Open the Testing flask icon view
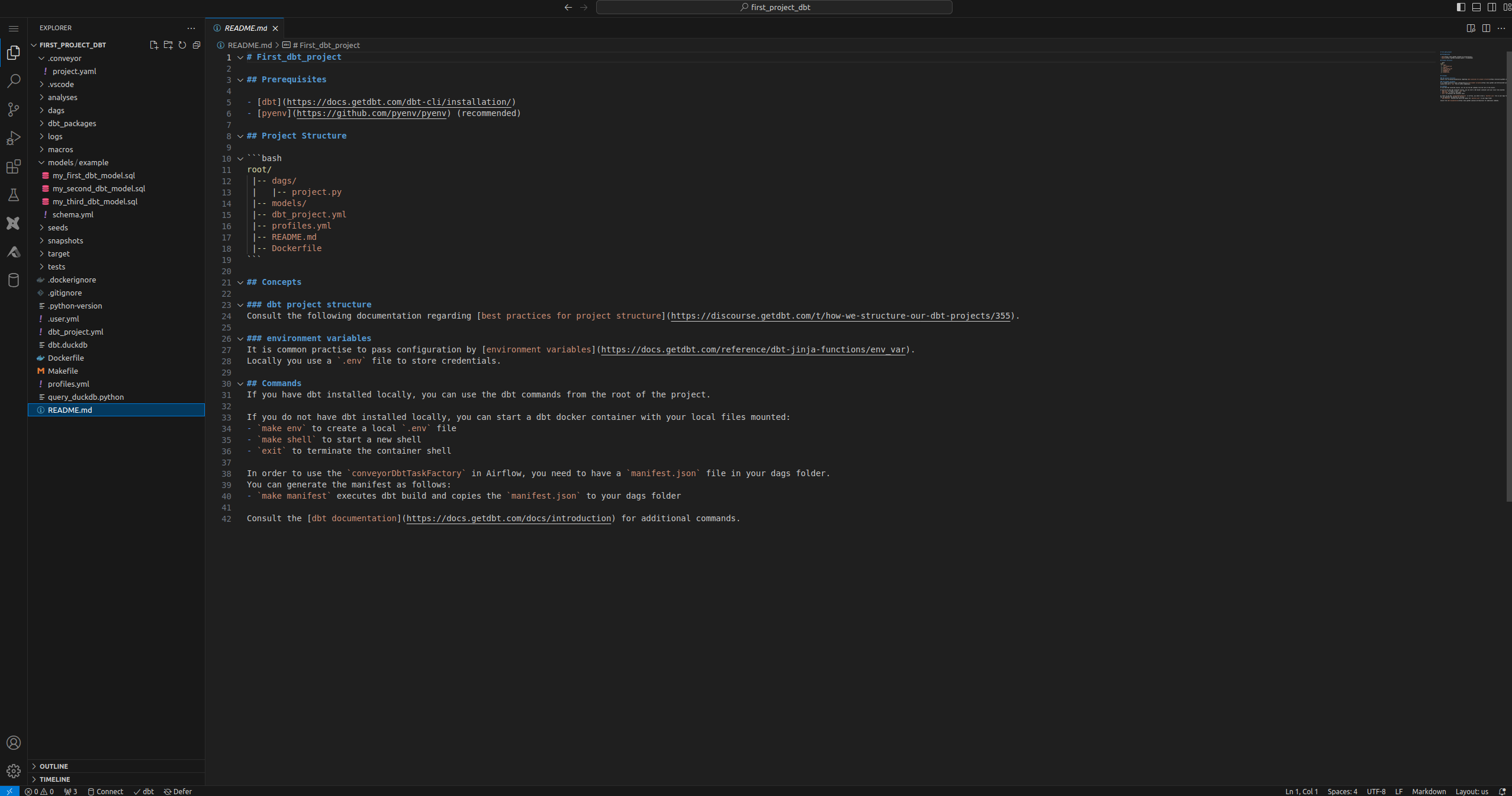This screenshot has height=796, width=1512. [14, 195]
